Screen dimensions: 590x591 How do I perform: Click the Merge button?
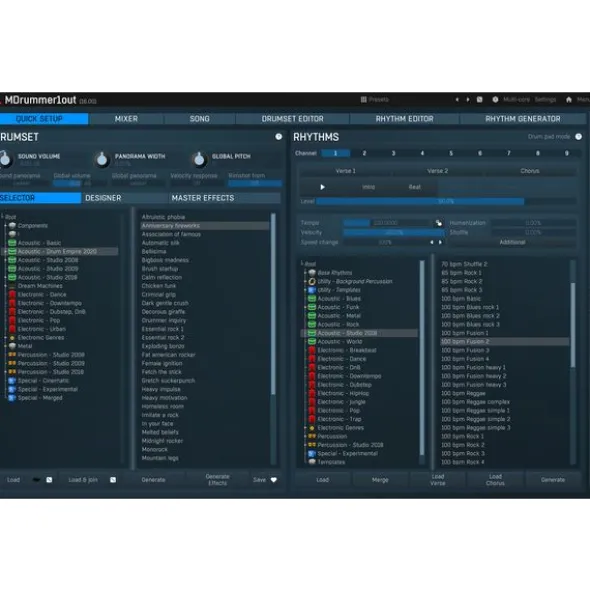[x=380, y=480]
